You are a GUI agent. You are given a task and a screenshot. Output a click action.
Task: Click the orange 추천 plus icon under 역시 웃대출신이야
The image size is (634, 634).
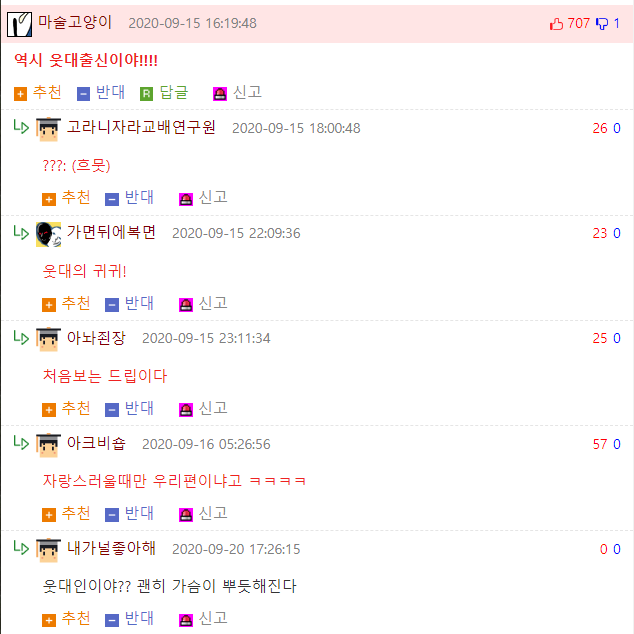pos(20,94)
